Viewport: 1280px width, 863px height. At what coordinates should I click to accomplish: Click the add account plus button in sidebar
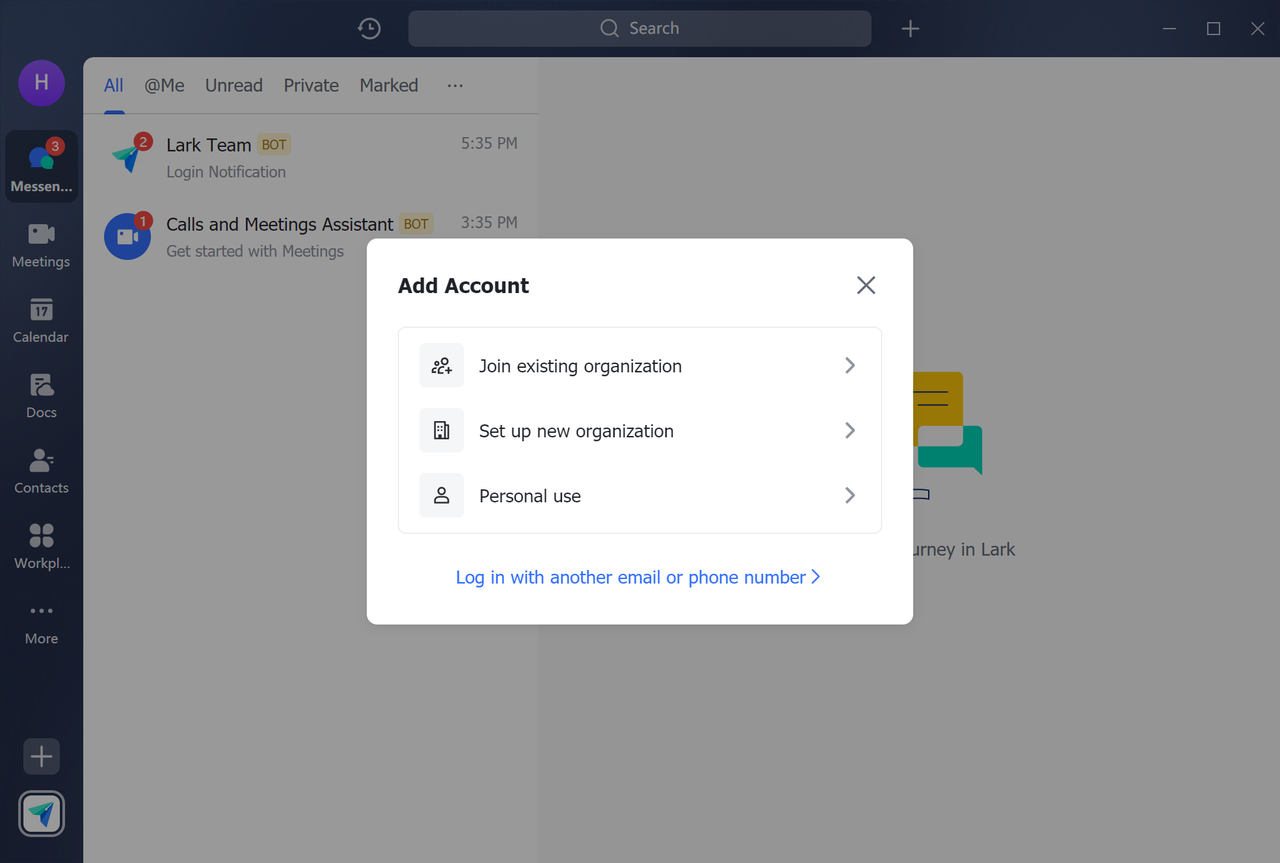click(41, 757)
